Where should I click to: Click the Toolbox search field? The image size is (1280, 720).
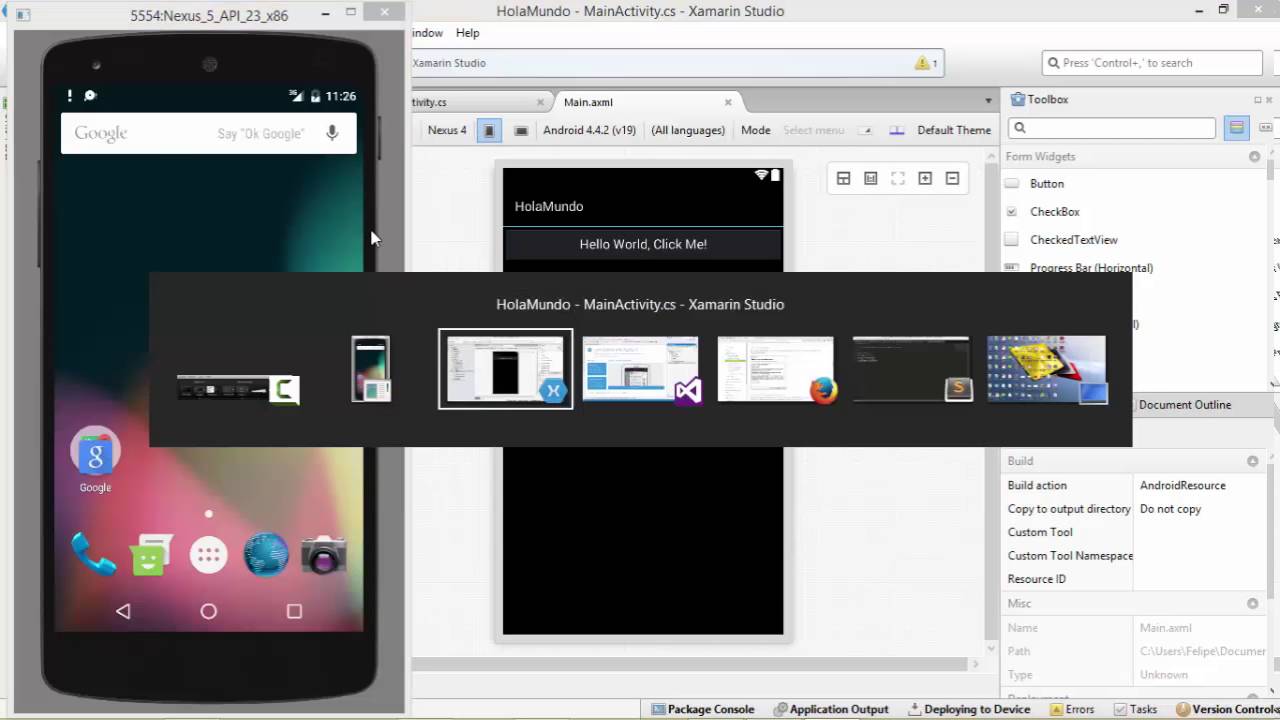pos(1112,128)
